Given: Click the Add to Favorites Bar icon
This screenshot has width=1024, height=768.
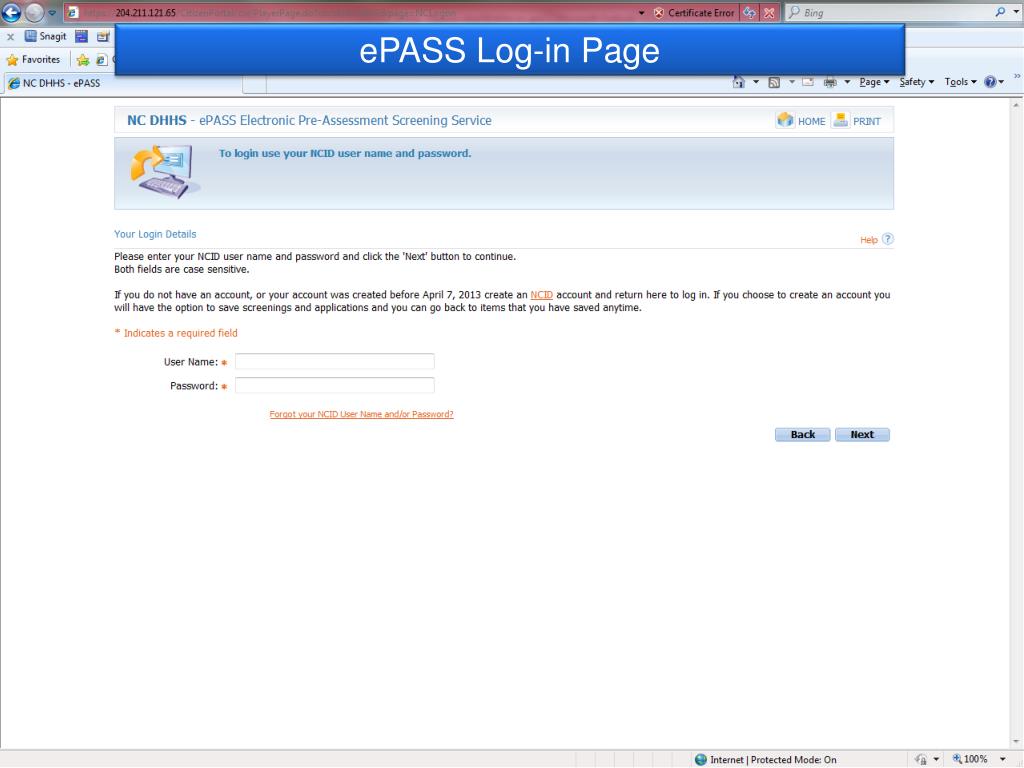Looking at the screenshot, I should tap(83, 60).
